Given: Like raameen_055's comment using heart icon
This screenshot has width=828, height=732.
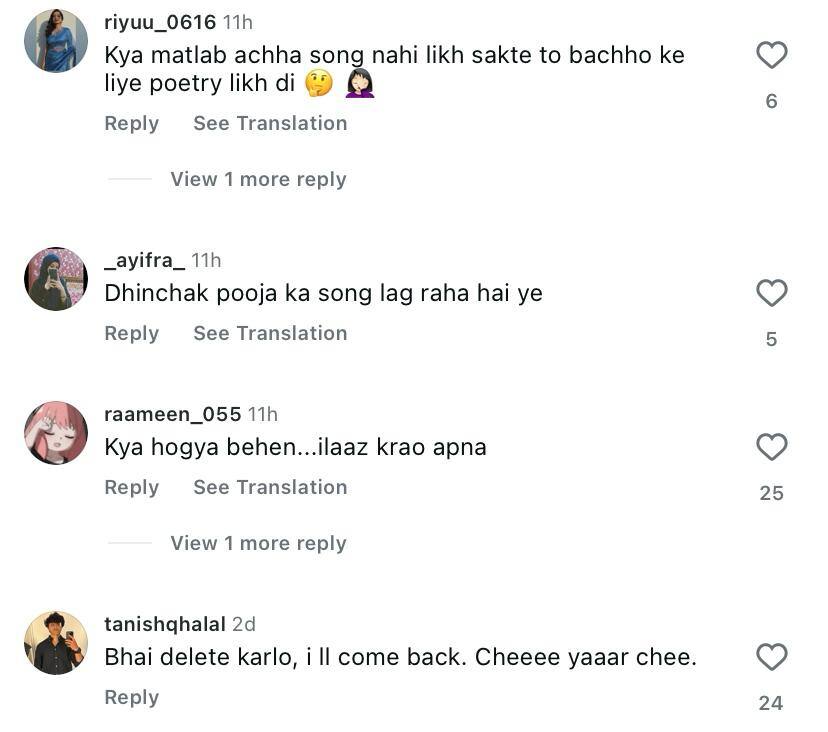Looking at the screenshot, I should [x=771, y=447].
